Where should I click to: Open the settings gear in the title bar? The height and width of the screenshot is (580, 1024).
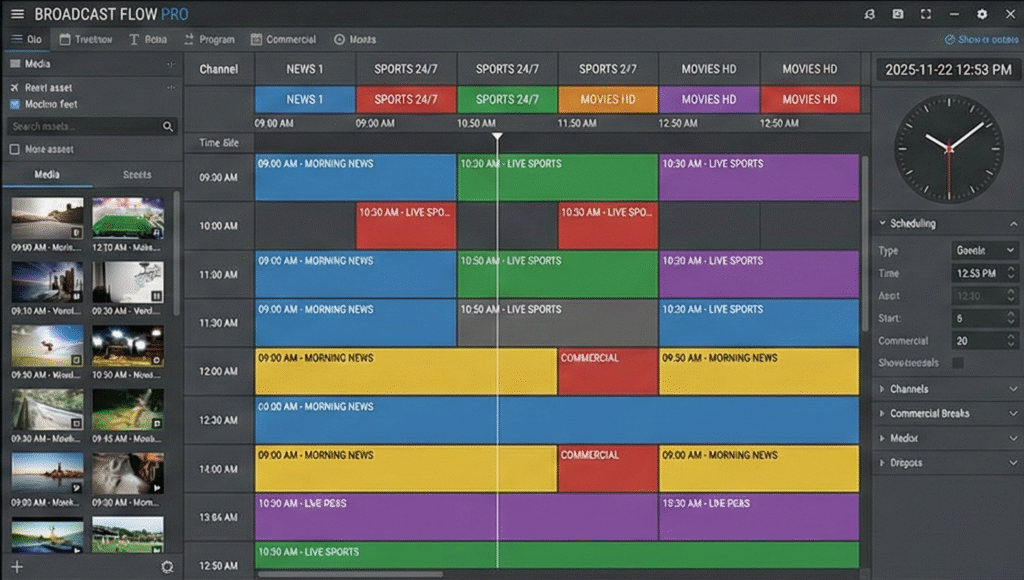pos(982,14)
